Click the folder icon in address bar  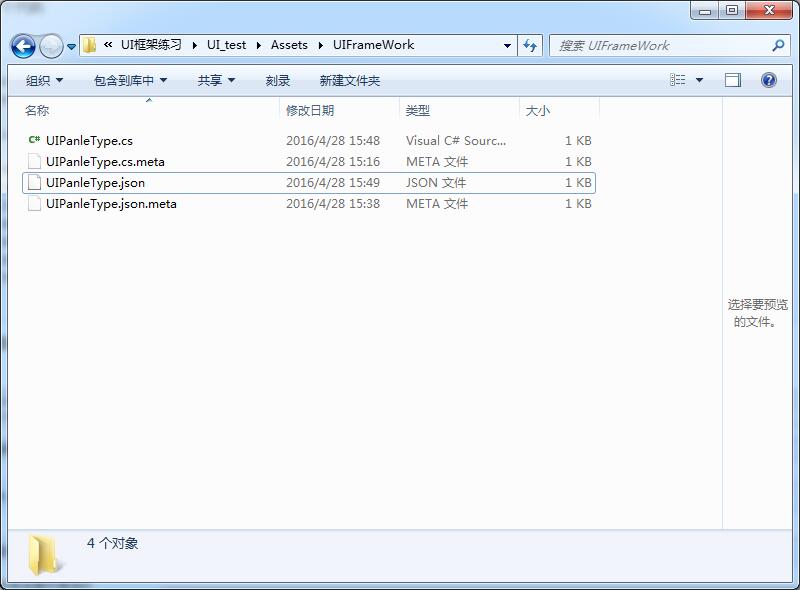pyautogui.click(x=90, y=45)
